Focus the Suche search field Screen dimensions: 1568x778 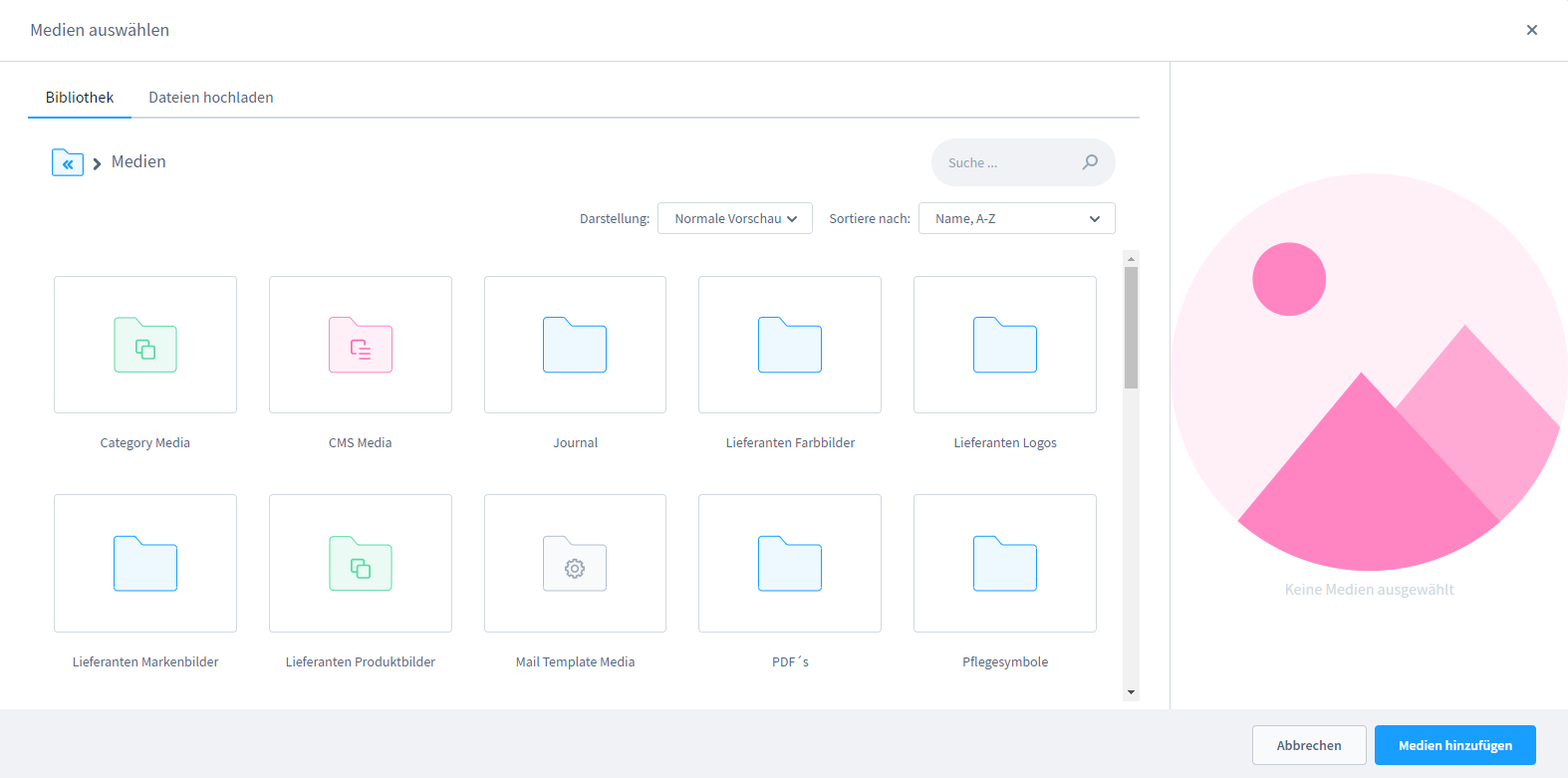pos(1006,162)
